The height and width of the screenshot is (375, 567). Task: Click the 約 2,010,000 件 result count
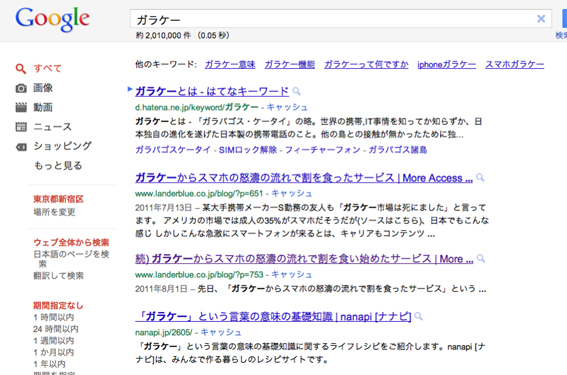point(163,35)
